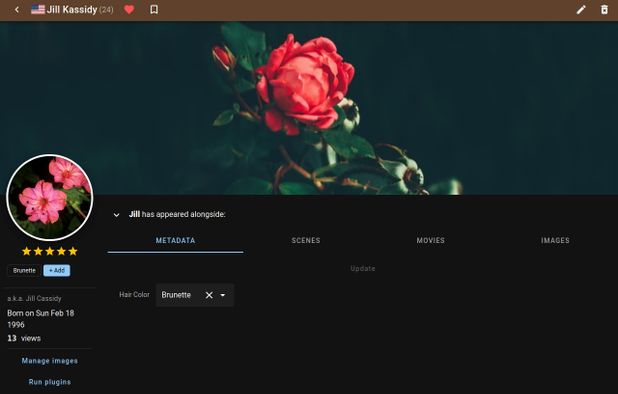Add a label with the + Add button
Screen dimensions: 618x394
57,271
